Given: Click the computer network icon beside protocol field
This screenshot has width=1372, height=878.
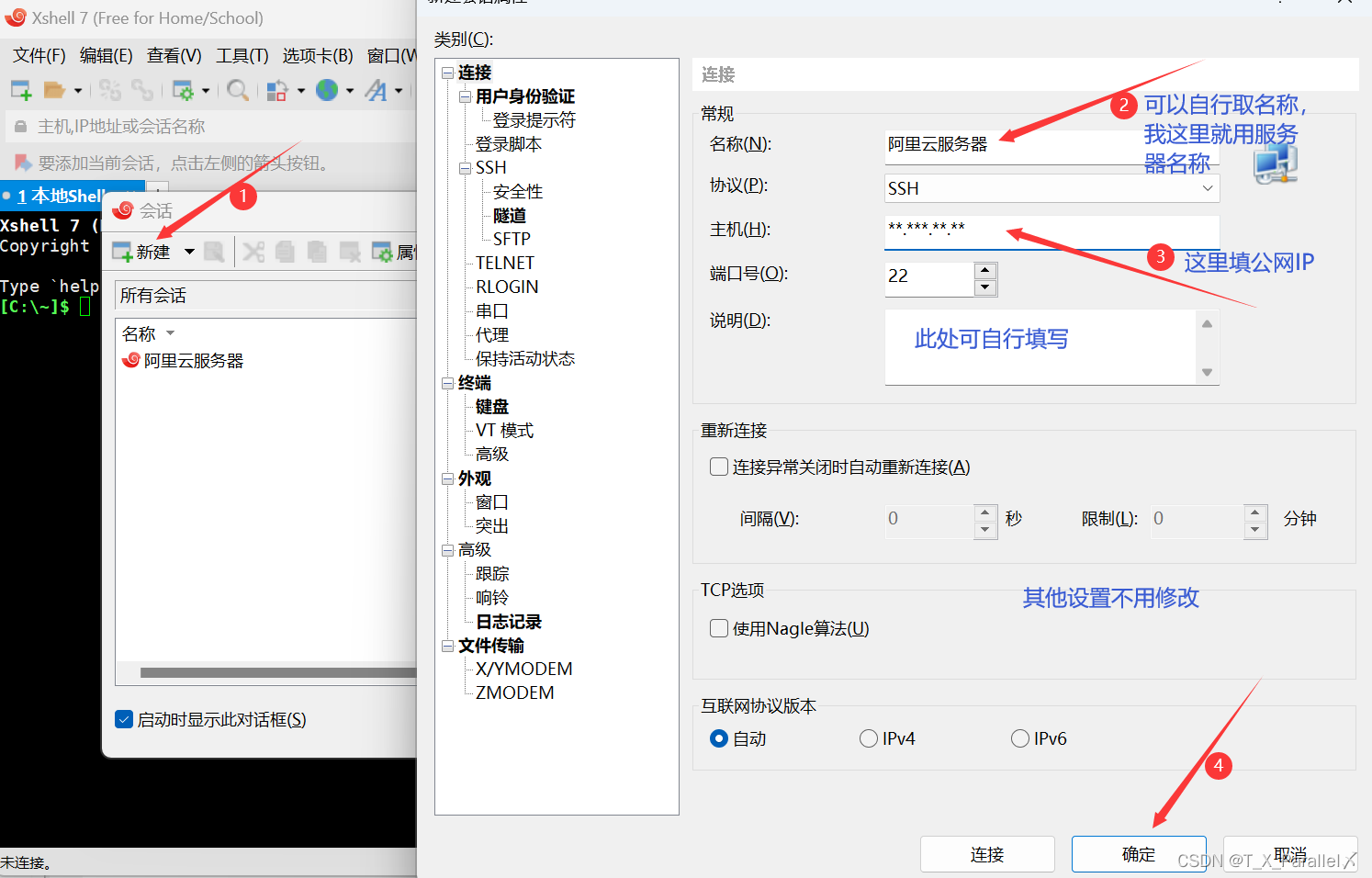Looking at the screenshot, I should pyautogui.click(x=1276, y=165).
